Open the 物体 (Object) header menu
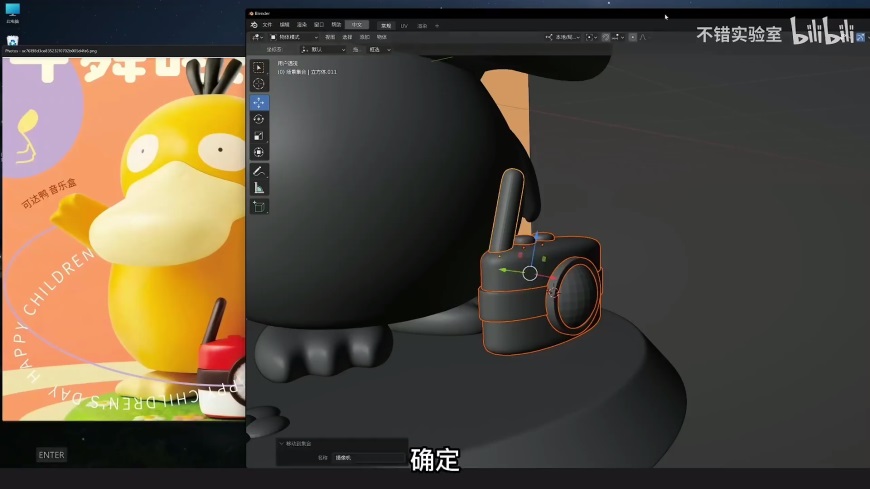Image resolution: width=870 pixels, height=489 pixels. pyautogui.click(x=382, y=37)
